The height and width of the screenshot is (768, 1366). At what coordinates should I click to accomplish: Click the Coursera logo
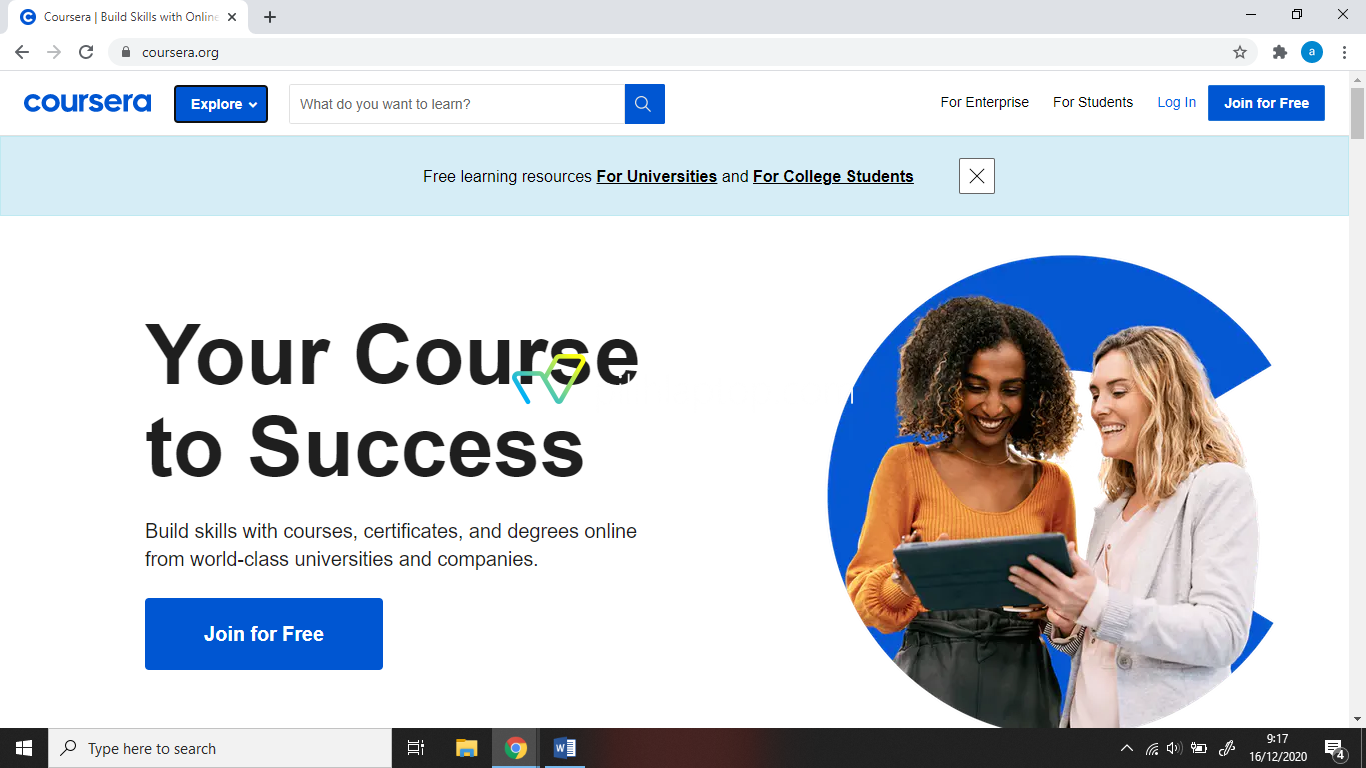pyautogui.click(x=87, y=103)
